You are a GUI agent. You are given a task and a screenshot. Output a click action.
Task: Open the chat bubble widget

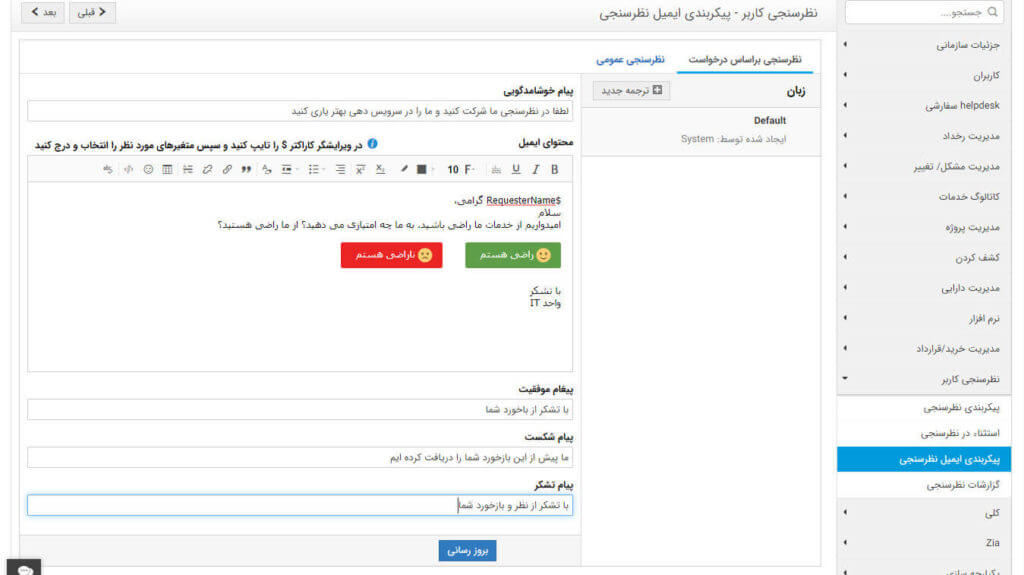point(24,568)
